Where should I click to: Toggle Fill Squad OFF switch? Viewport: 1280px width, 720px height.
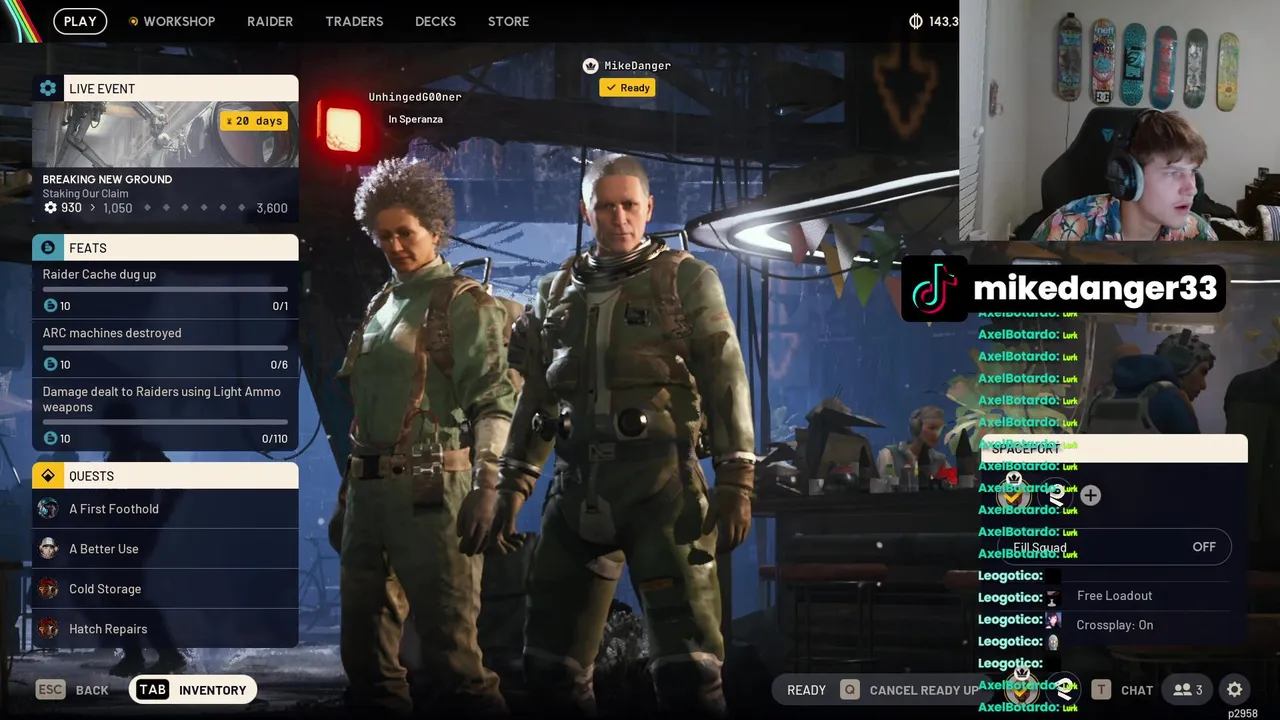coord(1114,547)
